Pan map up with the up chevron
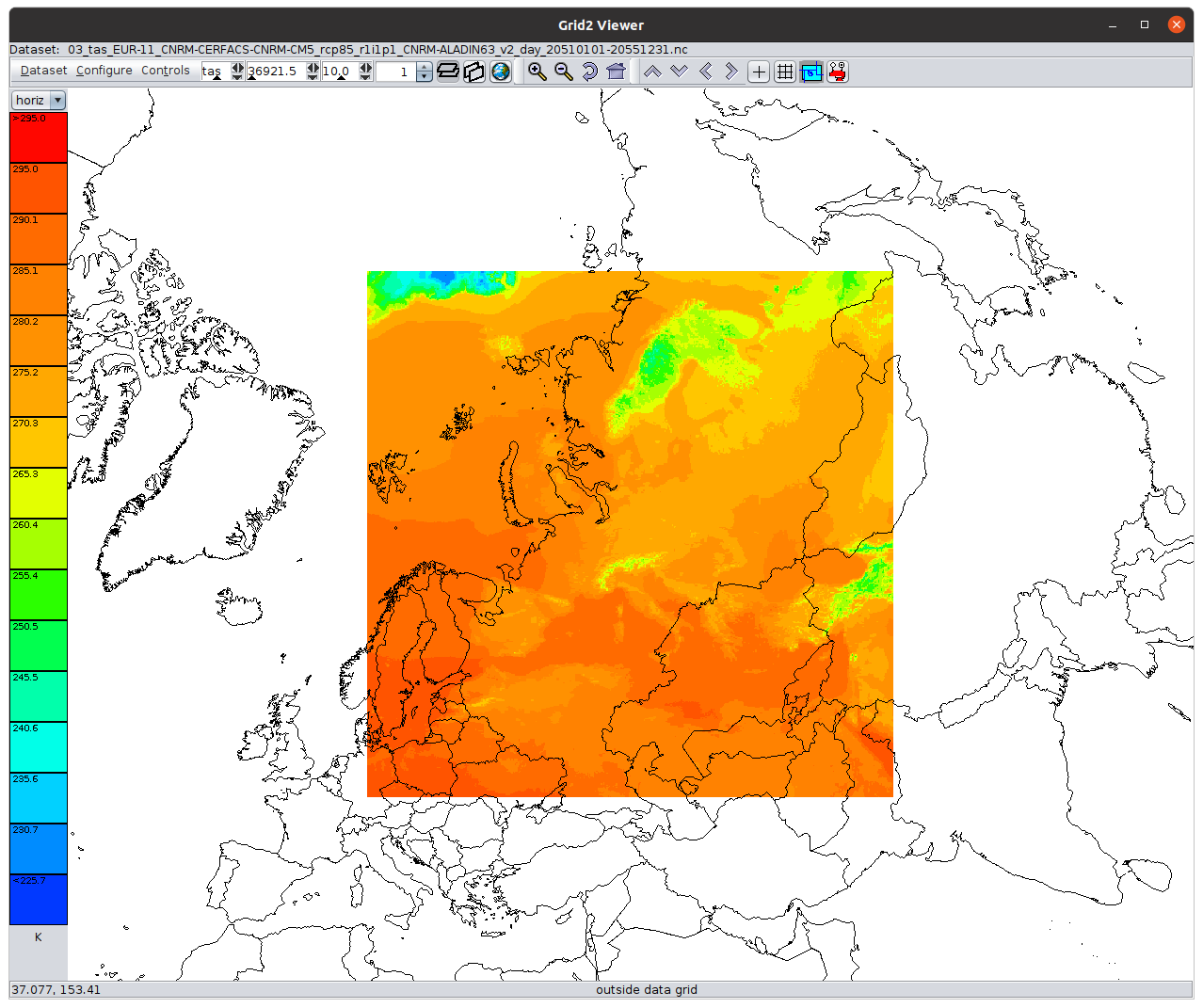 tap(652, 72)
